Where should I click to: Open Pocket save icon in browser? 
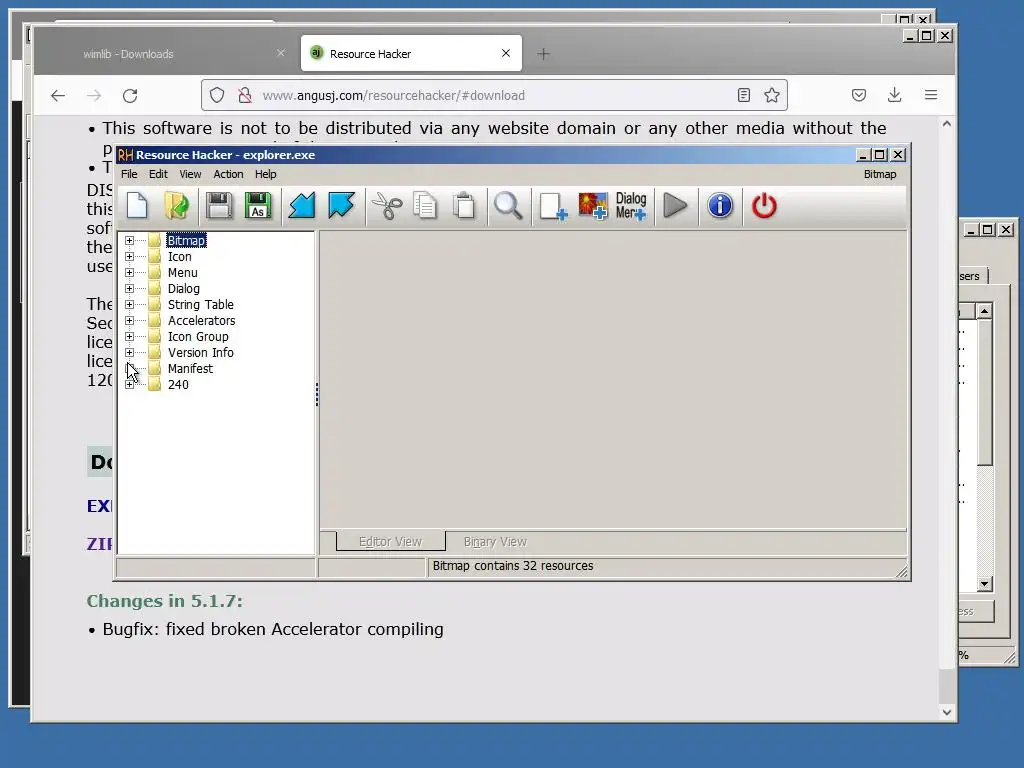pos(859,95)
